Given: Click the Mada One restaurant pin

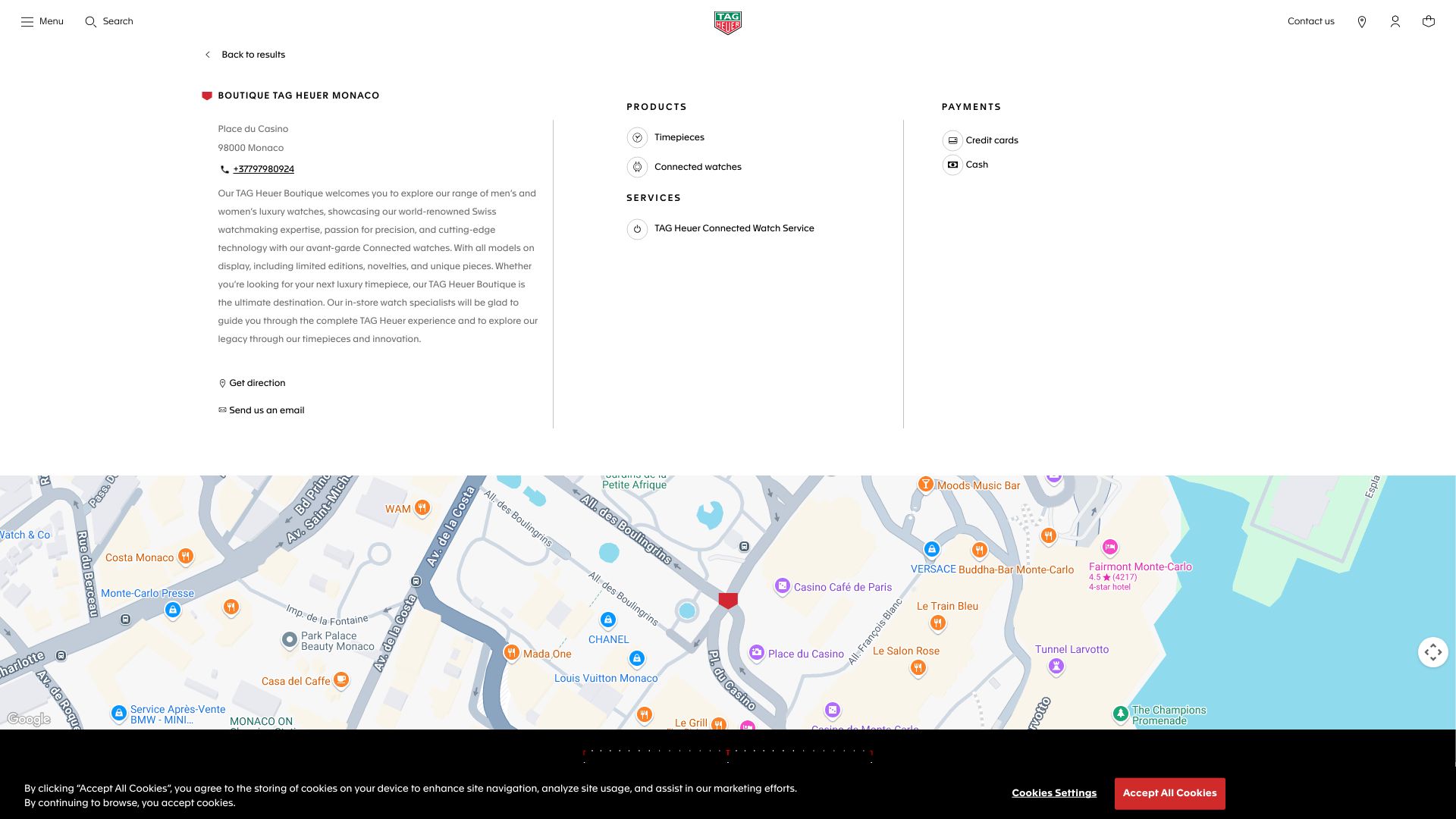Looking at the screenshot, I should pyautogui.click(x=512, y=653).
